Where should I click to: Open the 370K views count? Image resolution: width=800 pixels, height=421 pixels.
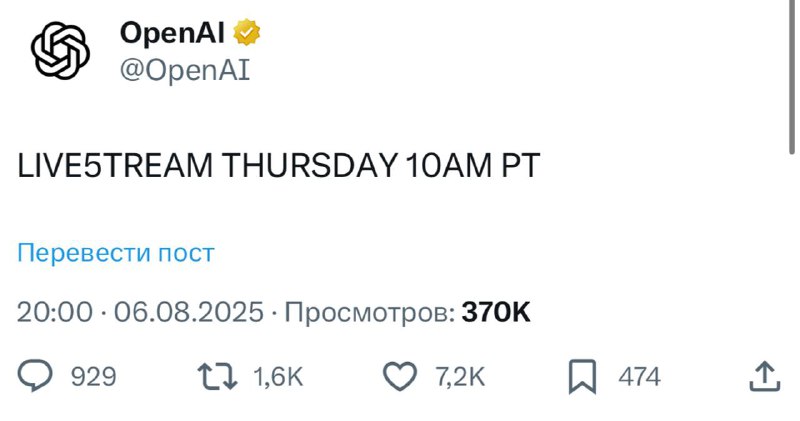(x=496, y=312)
